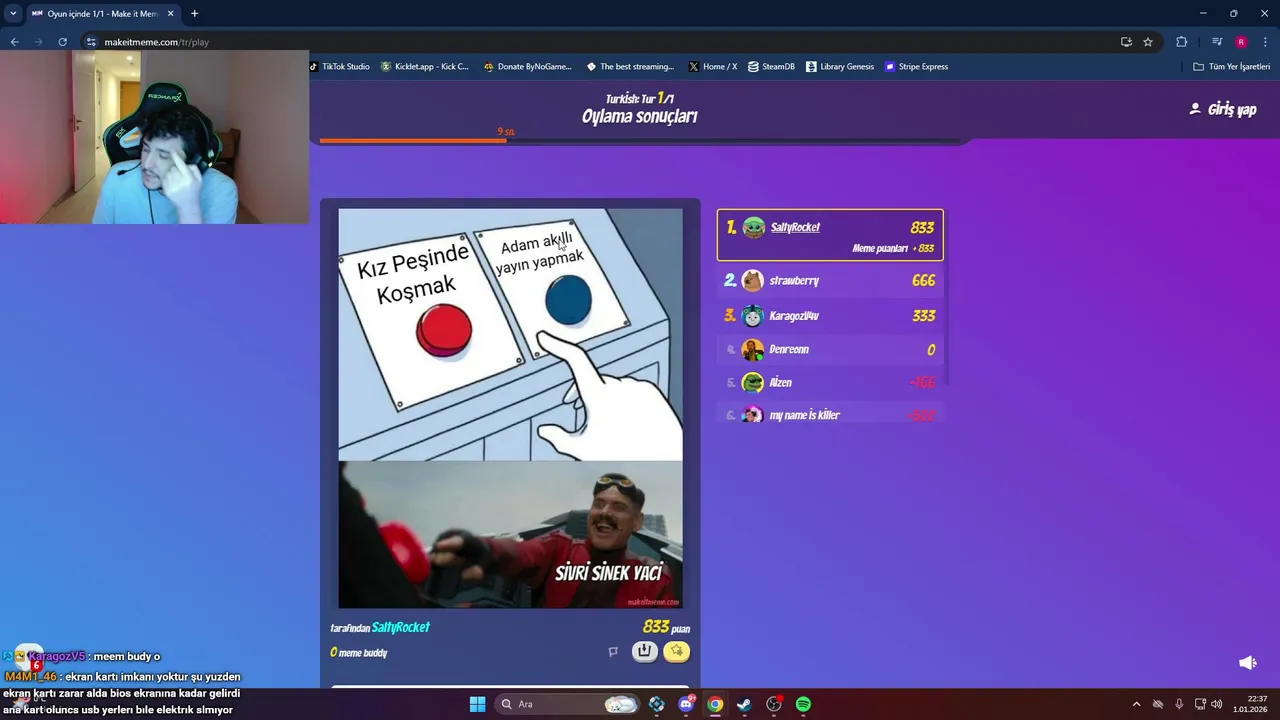Close the Make it Meme tab
This screenshot has width=1280, height=720.
[170, 14]
